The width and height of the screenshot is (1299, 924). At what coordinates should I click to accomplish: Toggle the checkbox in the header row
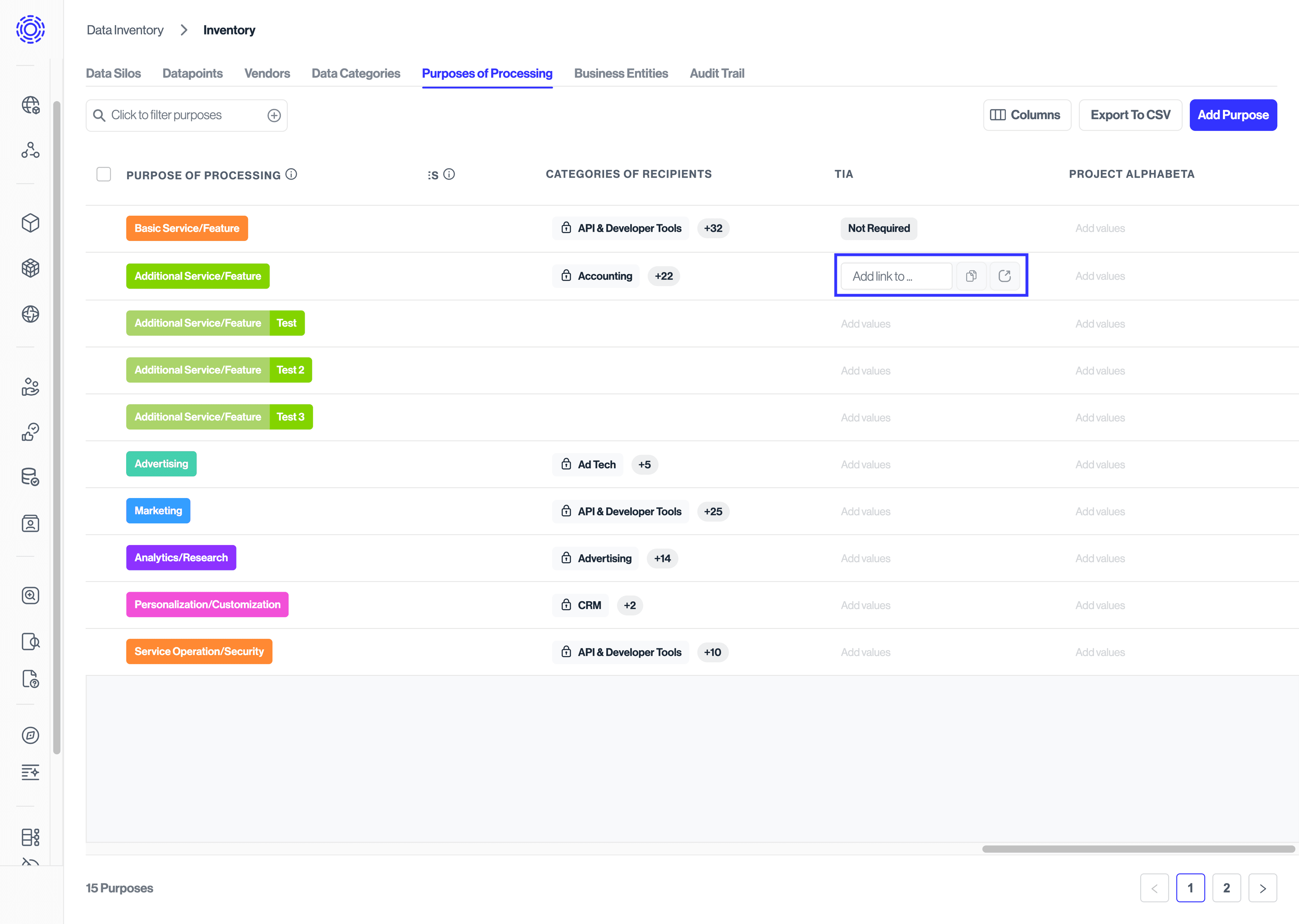tap(104, 175)
